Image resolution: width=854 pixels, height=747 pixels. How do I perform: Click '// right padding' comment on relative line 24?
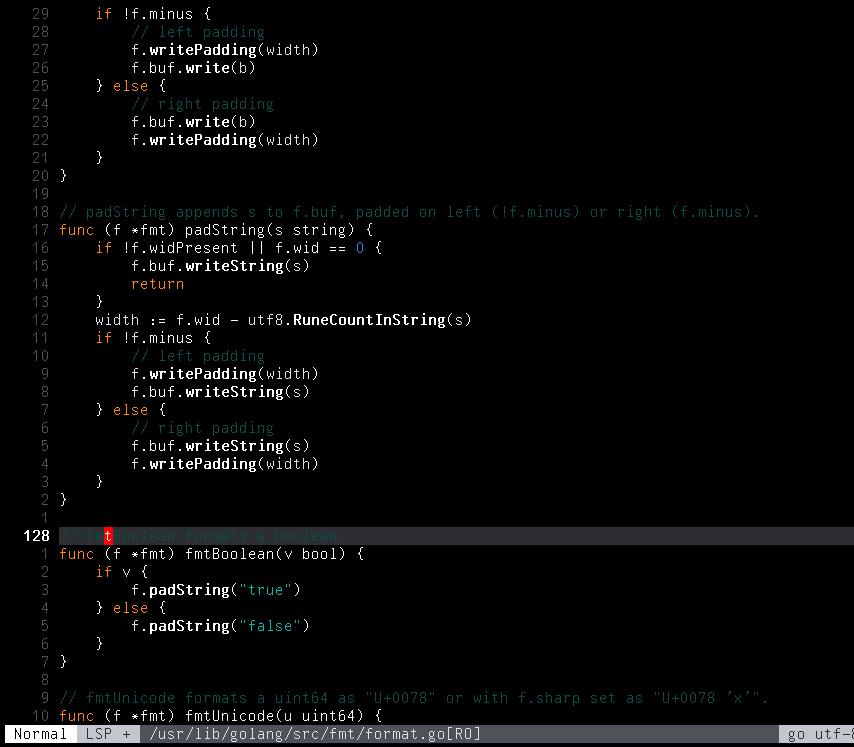(202, 103)
